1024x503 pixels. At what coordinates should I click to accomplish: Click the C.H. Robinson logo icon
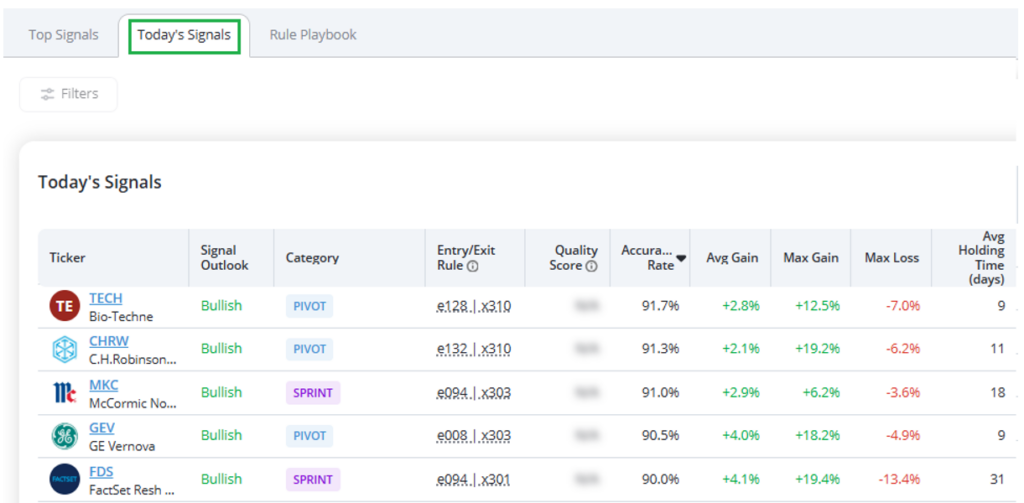pyautogui.click(x=64, y=349)
